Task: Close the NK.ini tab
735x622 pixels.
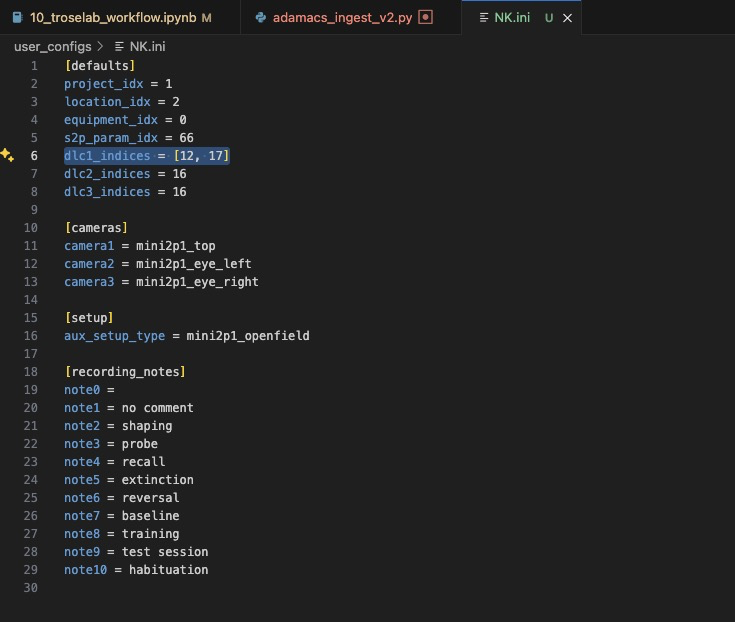Action: coord(567,18)
